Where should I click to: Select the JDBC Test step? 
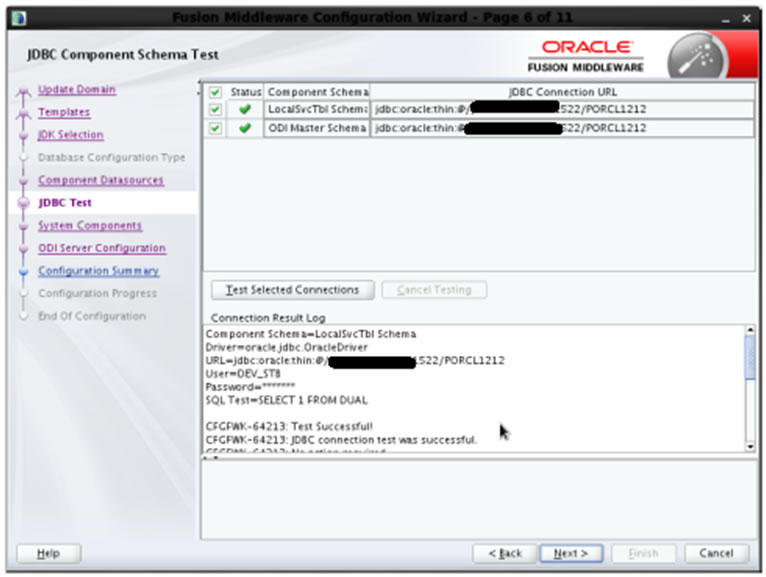tap(65, 202)
